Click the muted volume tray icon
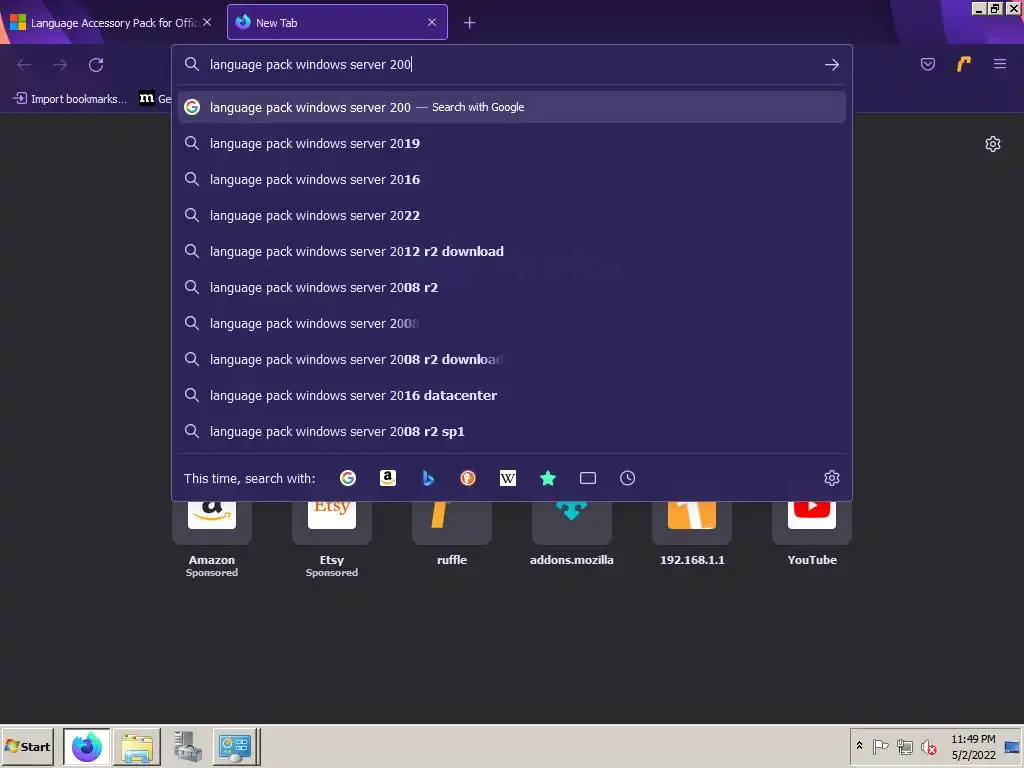The image size is (1024, 768). 928,746
